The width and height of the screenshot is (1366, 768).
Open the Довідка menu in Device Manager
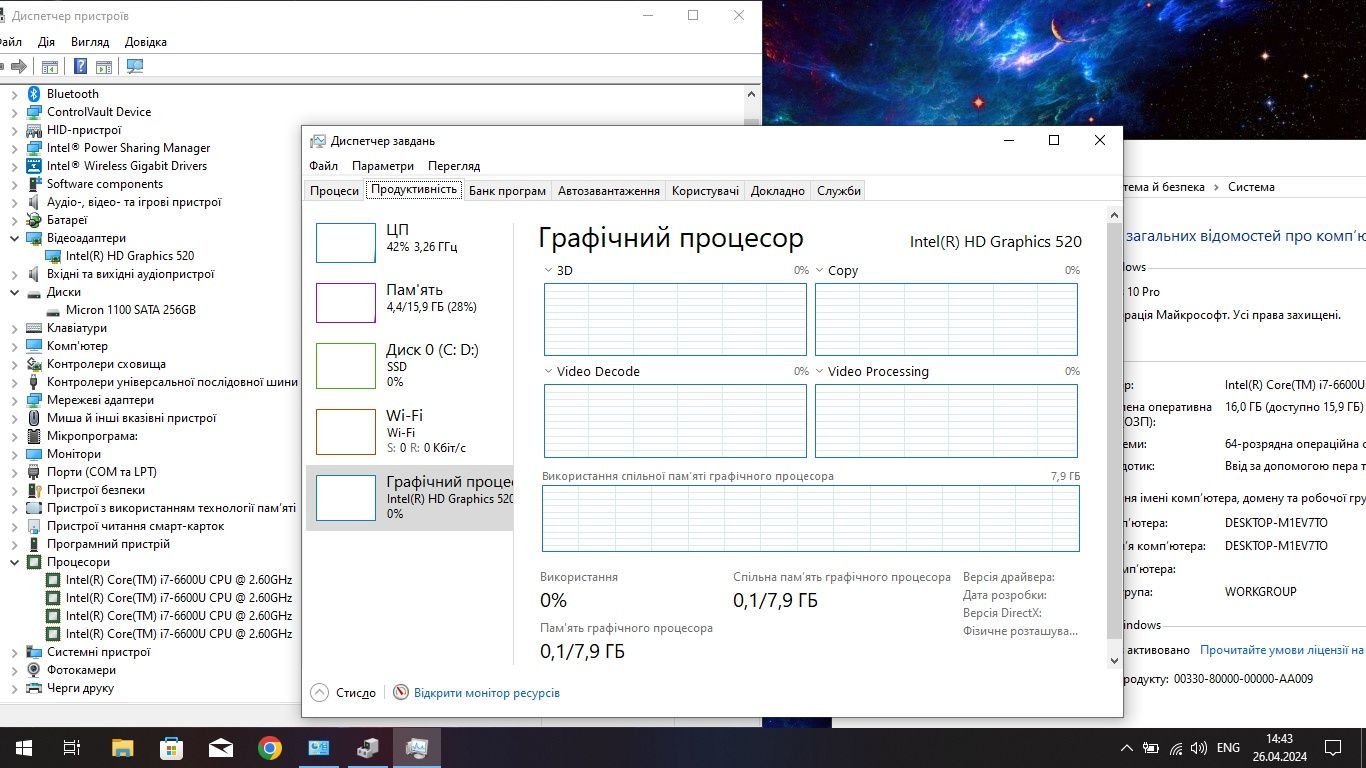coord(146,42)
